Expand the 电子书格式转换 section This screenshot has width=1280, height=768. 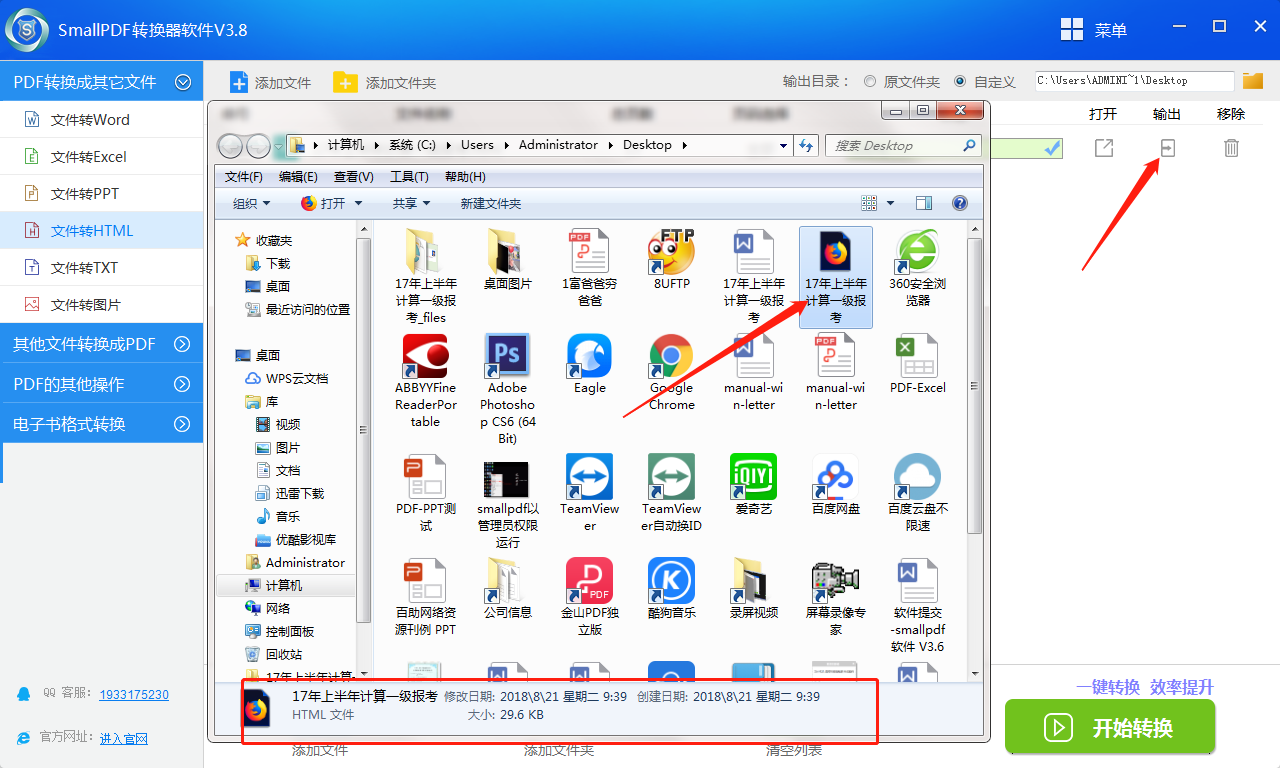pyautogui.click(x=183, y=424)
